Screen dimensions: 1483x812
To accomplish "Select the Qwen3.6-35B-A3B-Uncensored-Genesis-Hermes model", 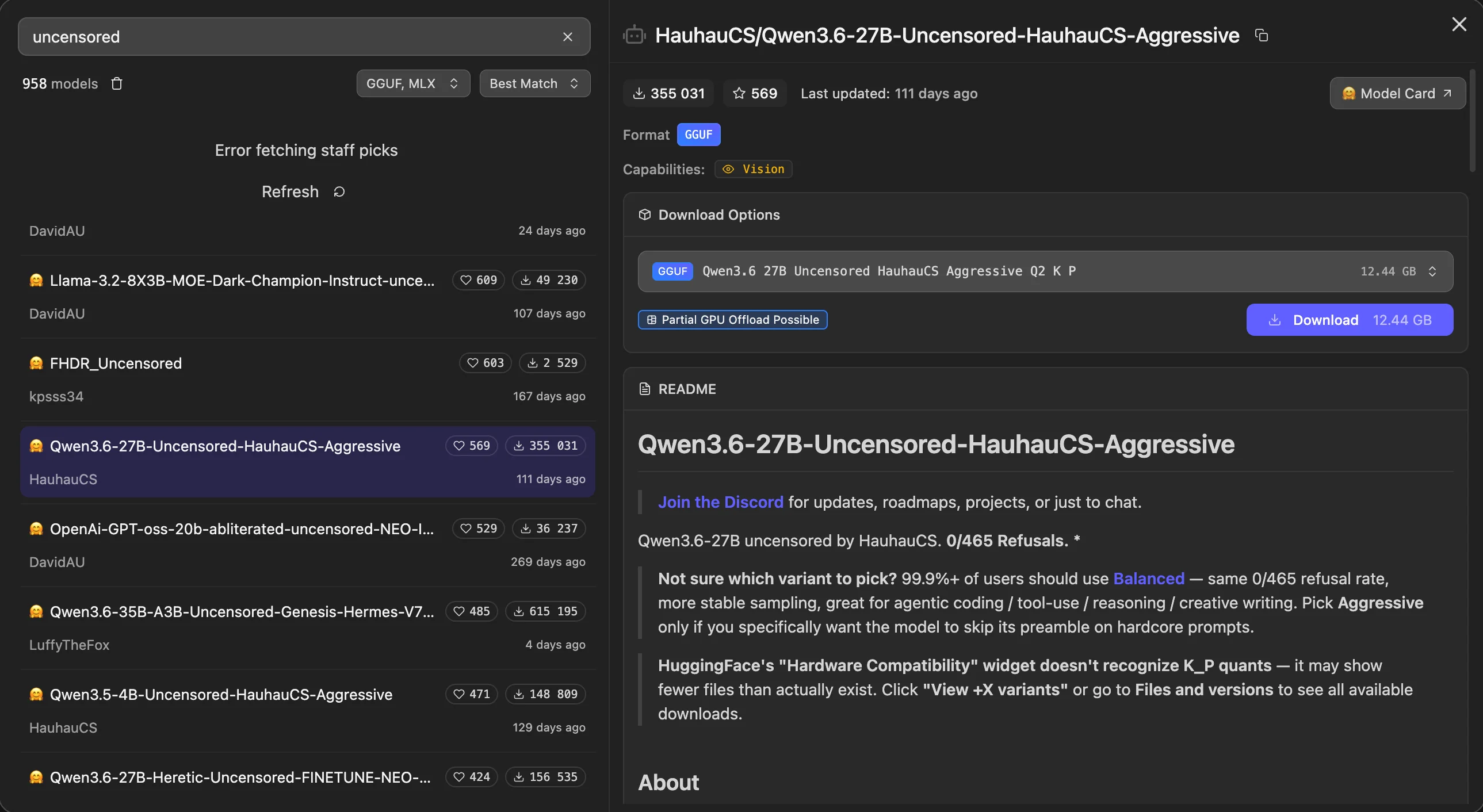I will coord(307,629).
